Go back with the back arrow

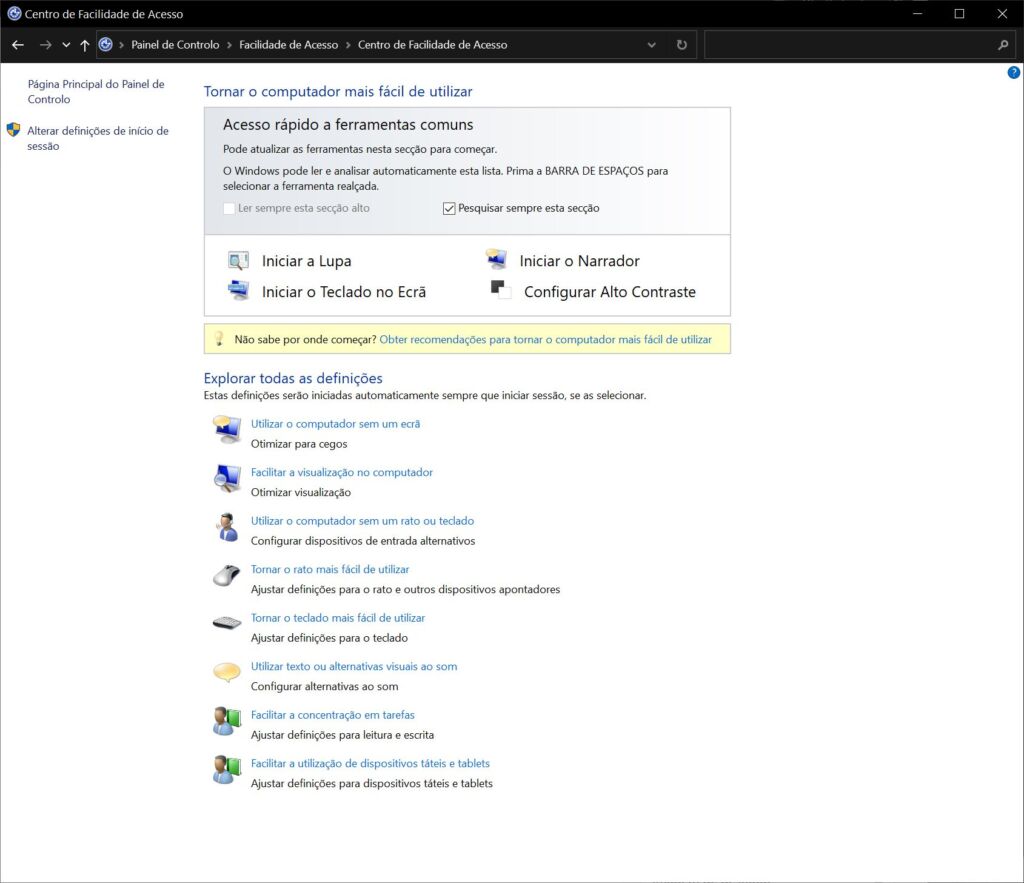click(18, 45)
